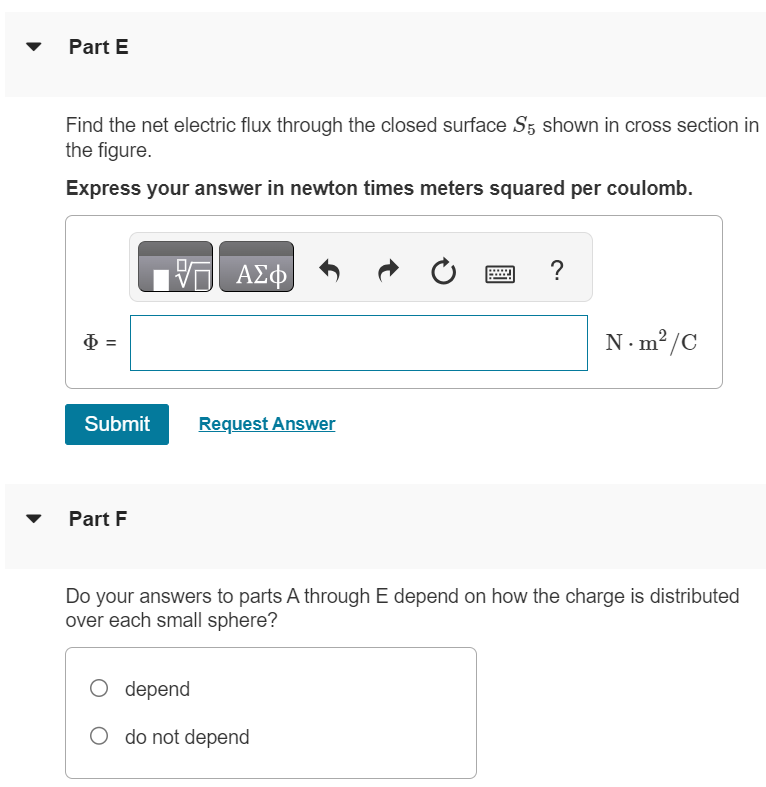The height and width of the screenshot is (787, 766).
Task: Select the 'do not depend' radio option
Action: point(99,736)
